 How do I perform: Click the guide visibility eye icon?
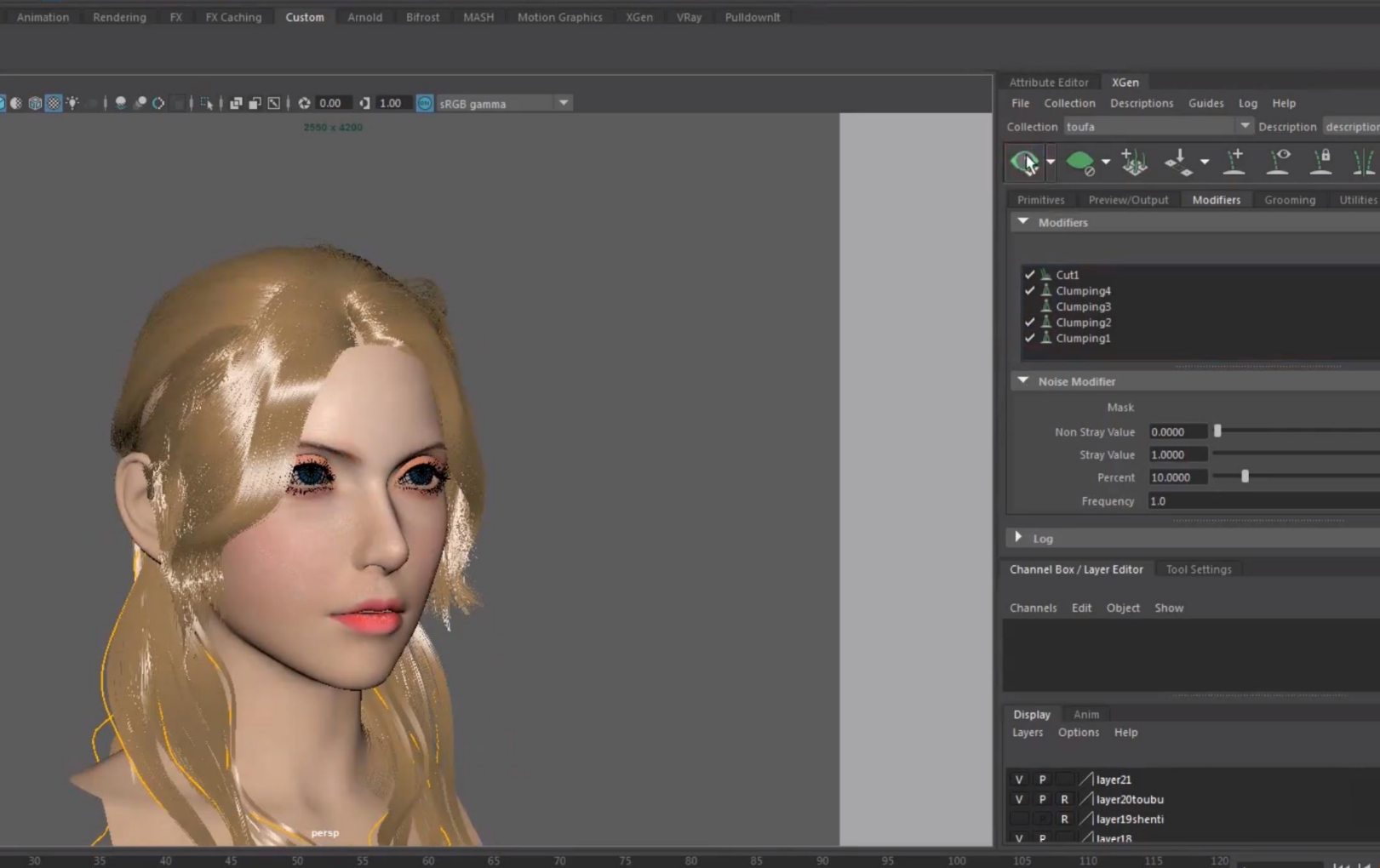[1278, 161]
